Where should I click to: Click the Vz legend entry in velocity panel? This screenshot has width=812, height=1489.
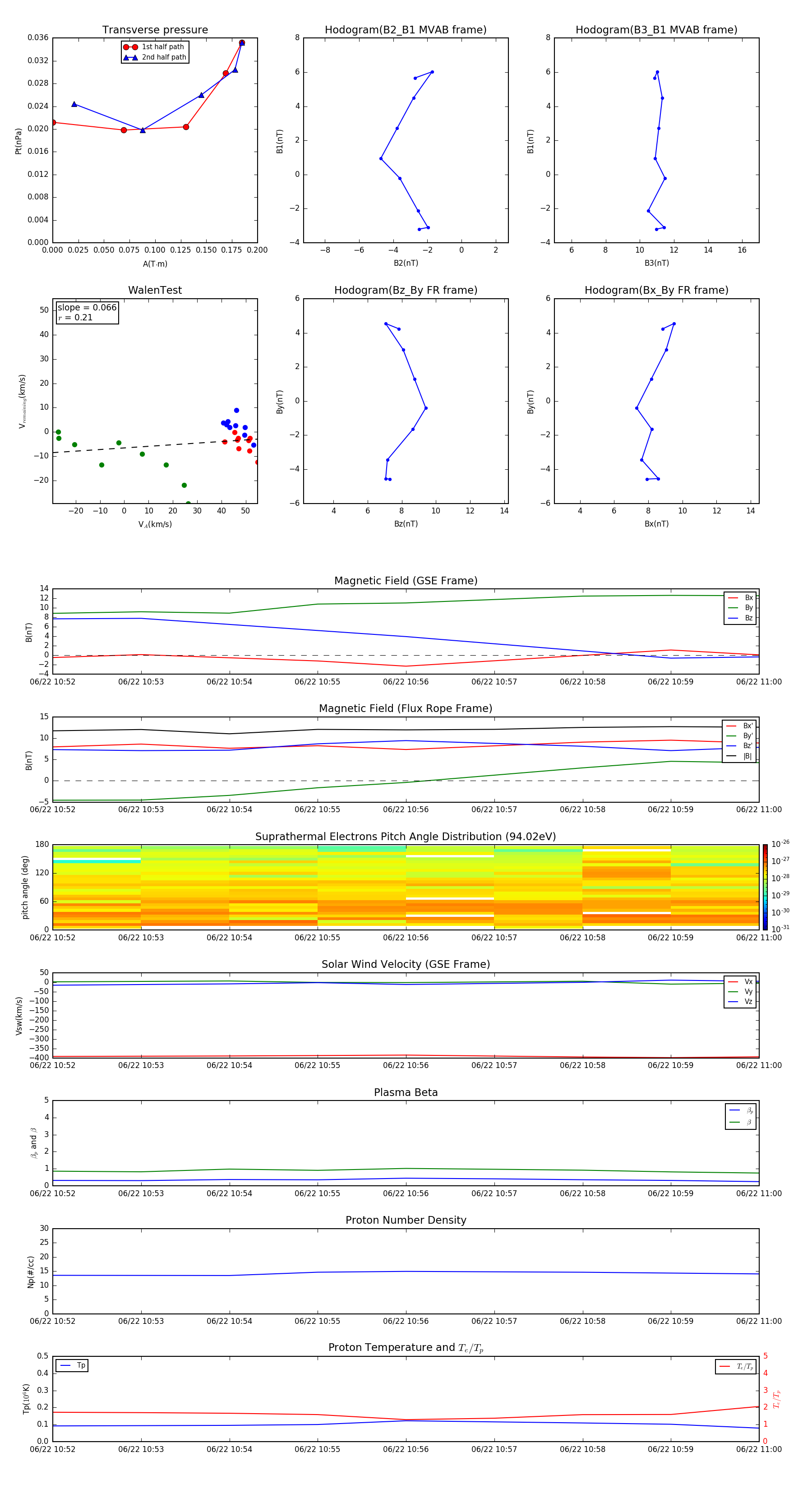(x=740, y=1002)
